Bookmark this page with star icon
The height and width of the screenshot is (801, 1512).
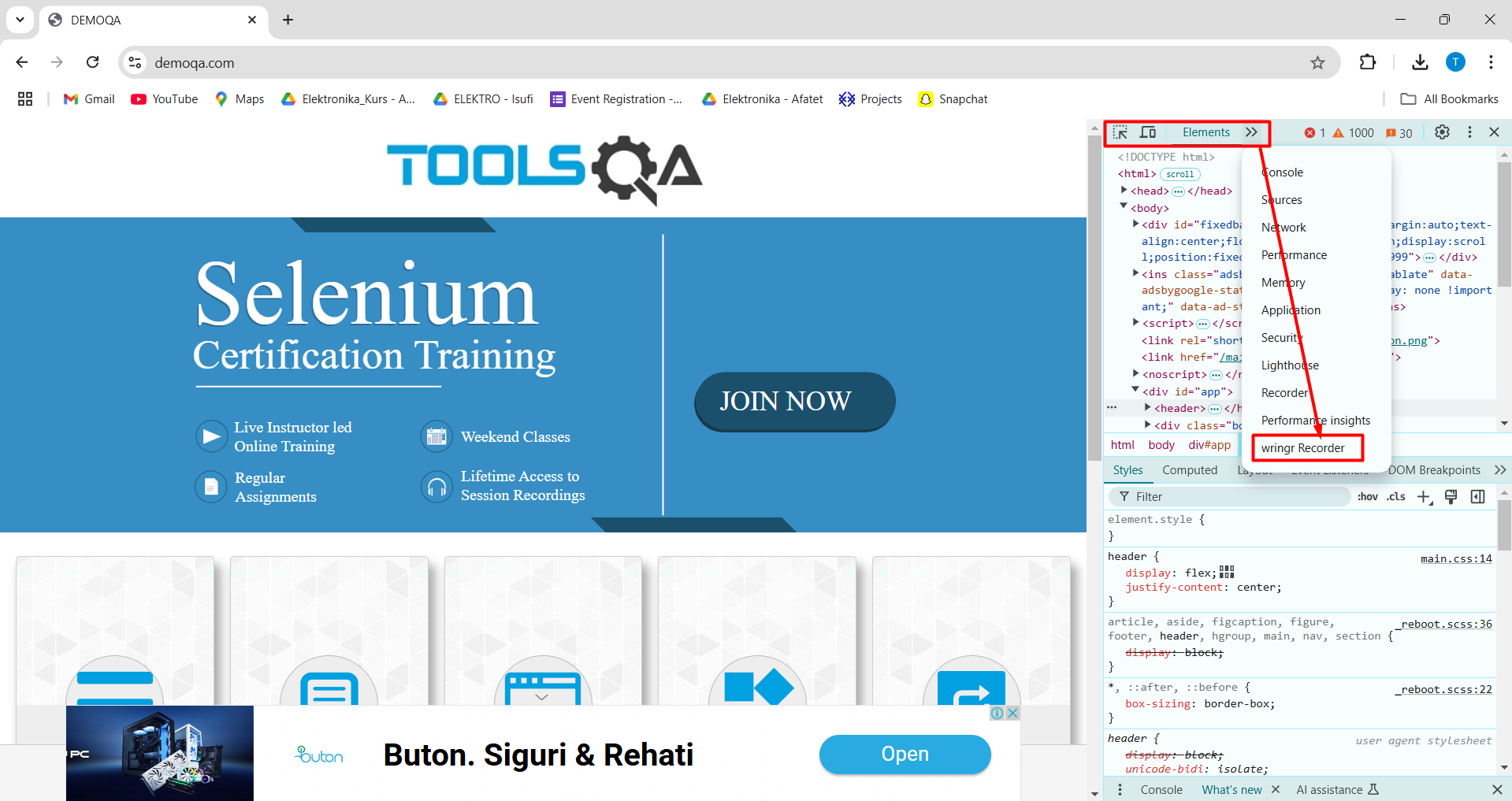(1317, 62)
